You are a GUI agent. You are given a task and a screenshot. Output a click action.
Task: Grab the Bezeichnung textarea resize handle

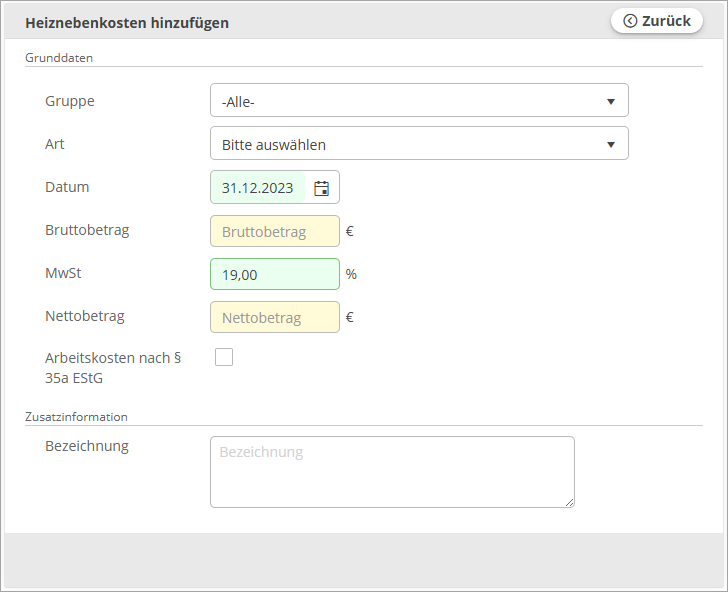coord(570,502)
